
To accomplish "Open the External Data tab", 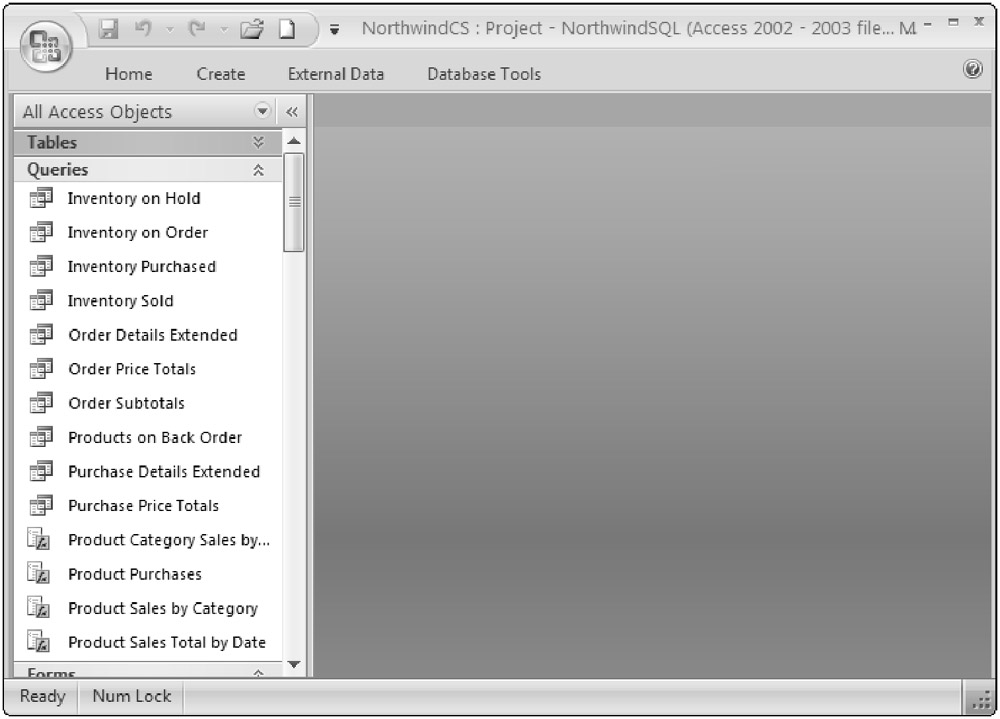I will point(335,74).
